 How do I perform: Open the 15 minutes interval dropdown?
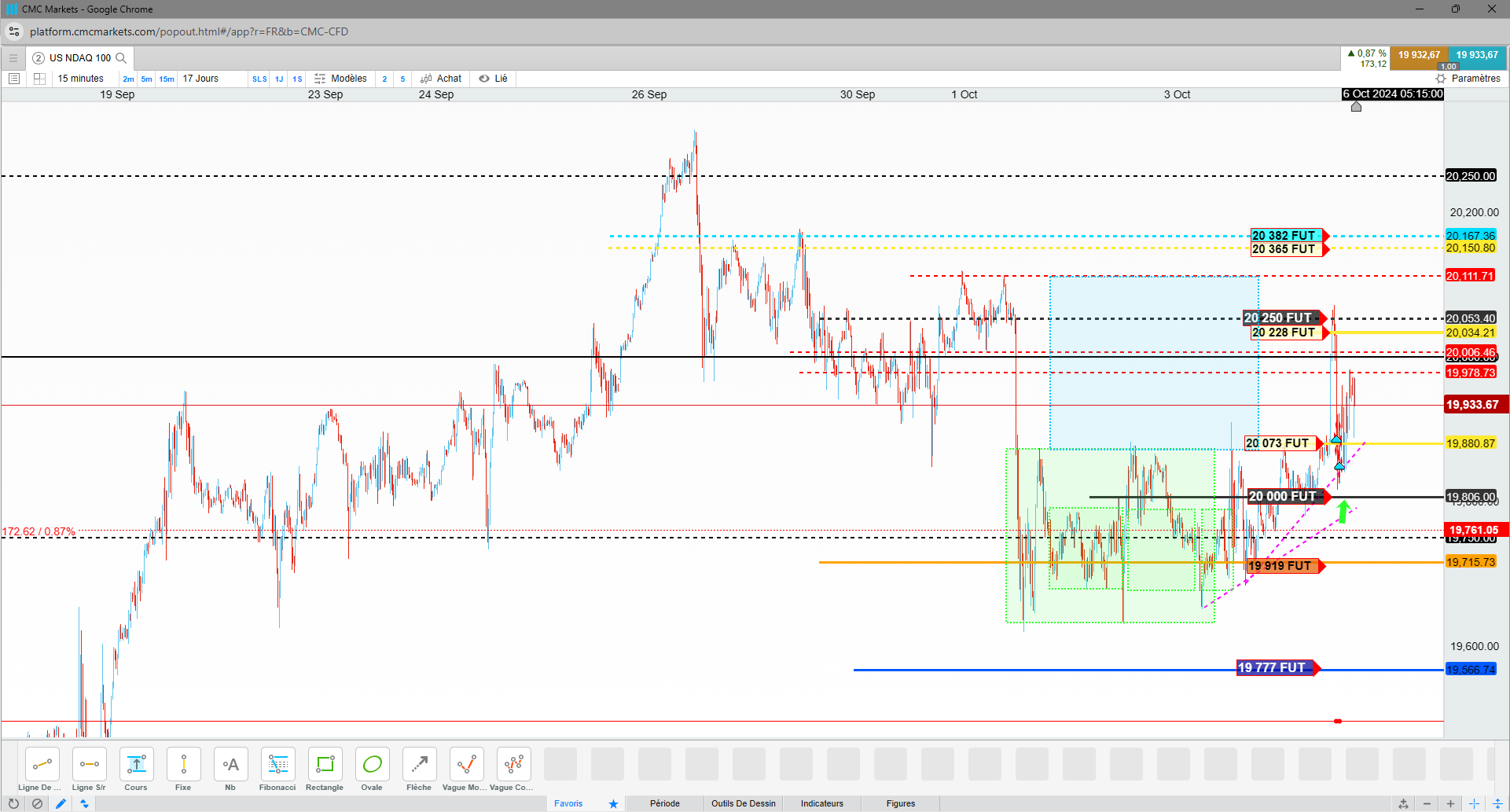tap(80, 79)
